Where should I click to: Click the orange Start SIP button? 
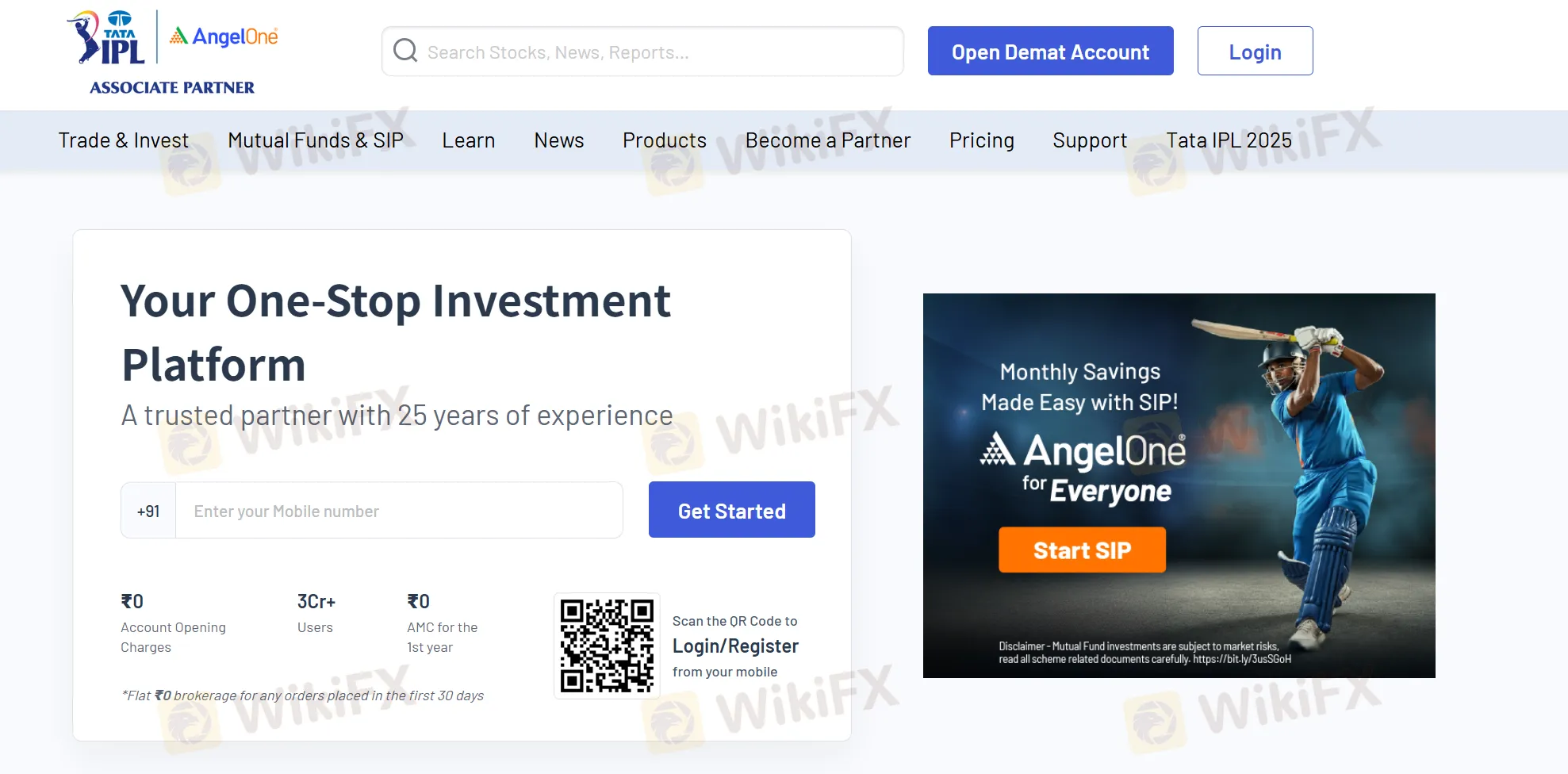click(1082, 550)
